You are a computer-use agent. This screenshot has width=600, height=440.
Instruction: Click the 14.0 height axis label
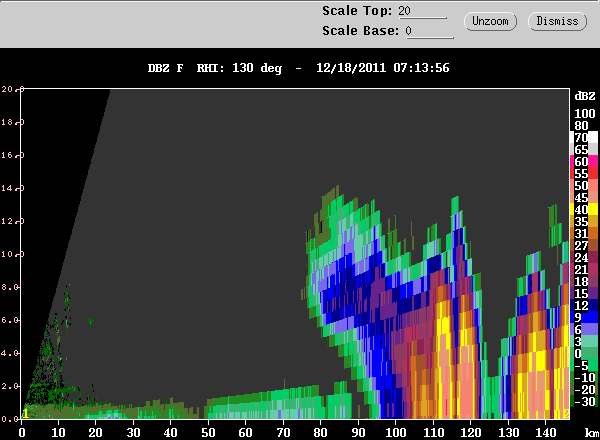pyautogui.click(x=12, y=188)
